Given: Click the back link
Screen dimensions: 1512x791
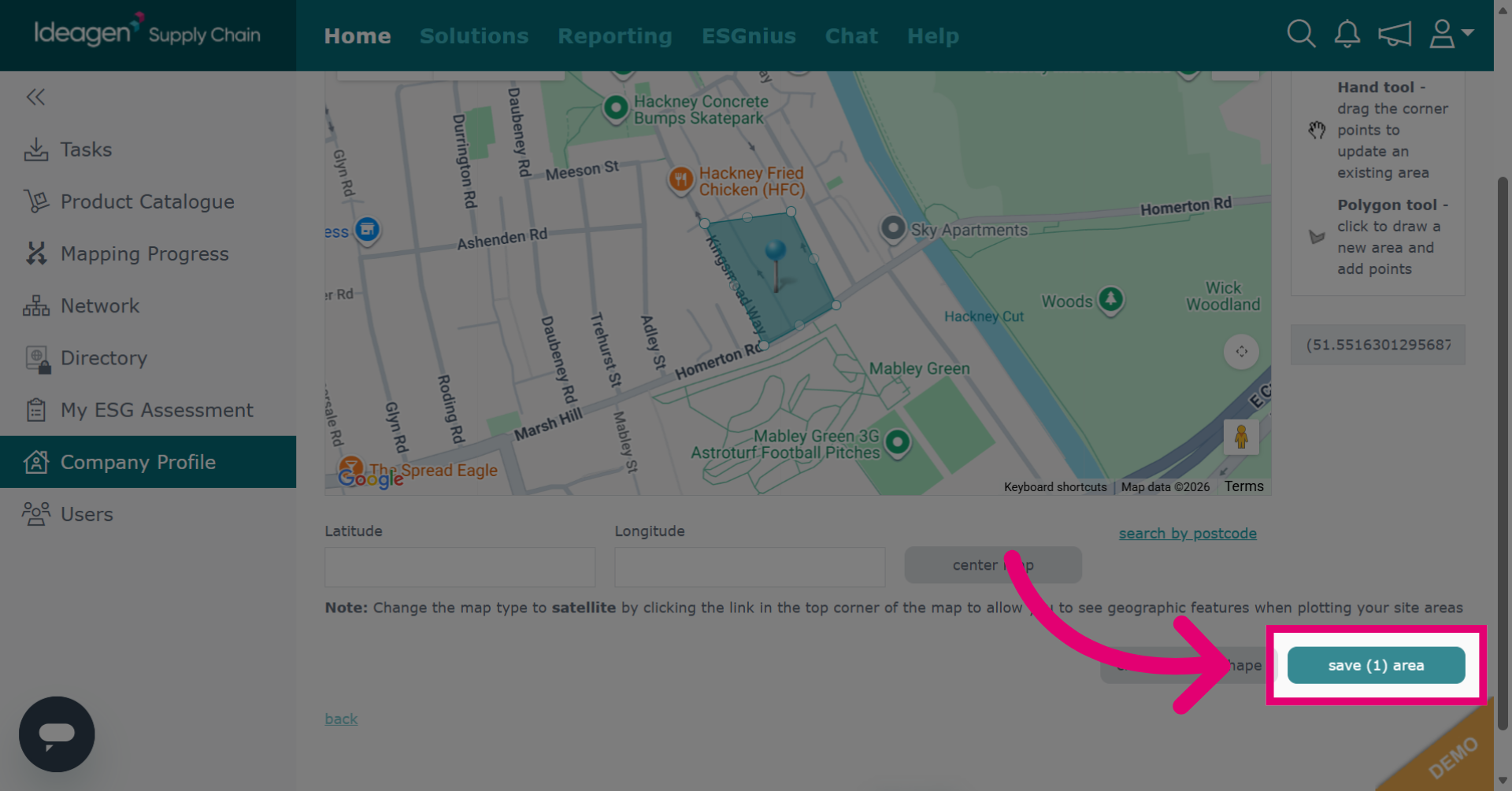Looking at the screenshot, I should coord(341,719).
